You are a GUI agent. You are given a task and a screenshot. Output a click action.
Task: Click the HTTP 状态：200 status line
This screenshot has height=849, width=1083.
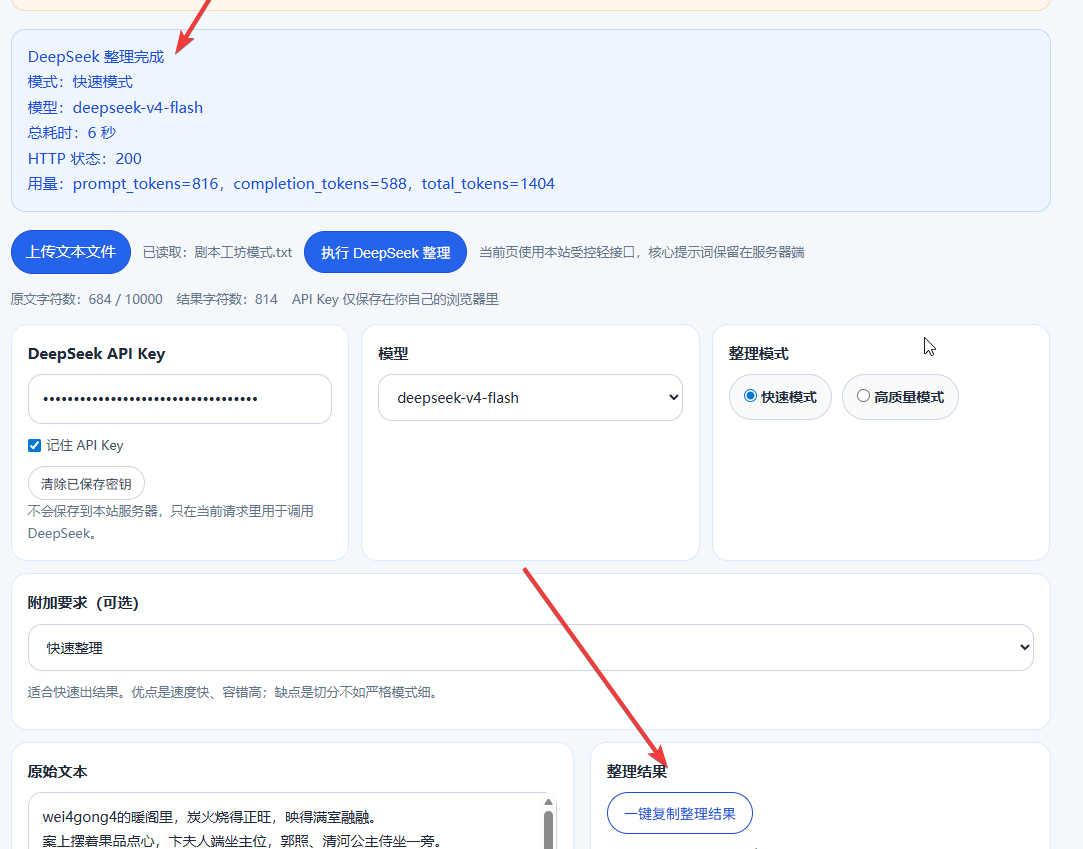click(x=85, y=159)
